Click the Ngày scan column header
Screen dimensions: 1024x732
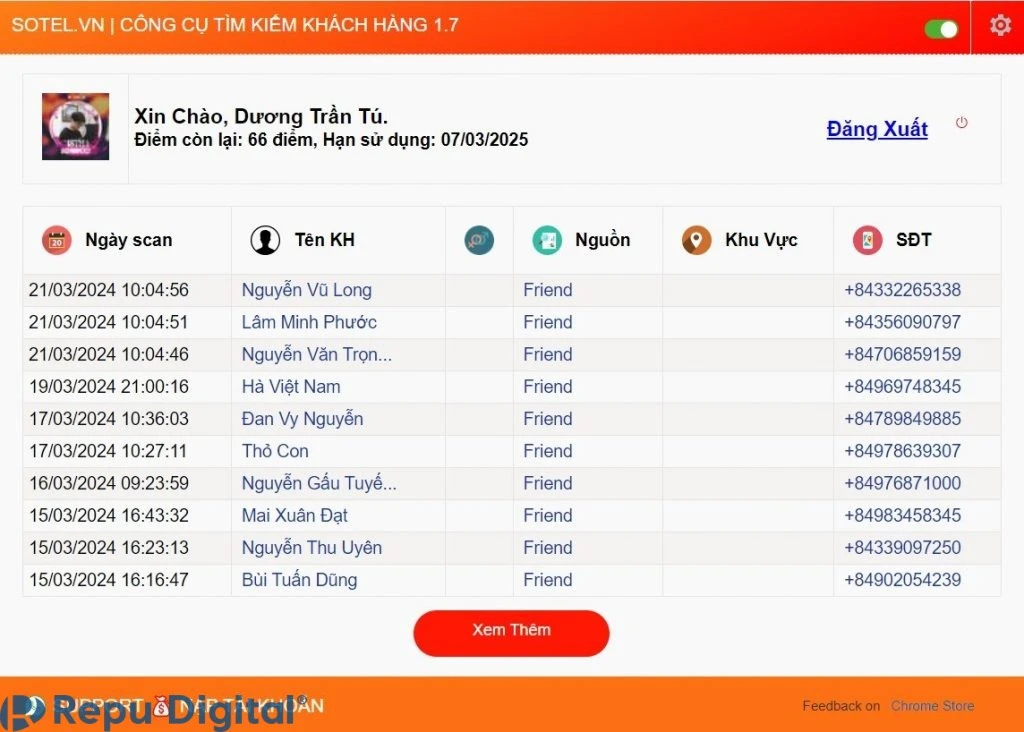tap(127, 240)
